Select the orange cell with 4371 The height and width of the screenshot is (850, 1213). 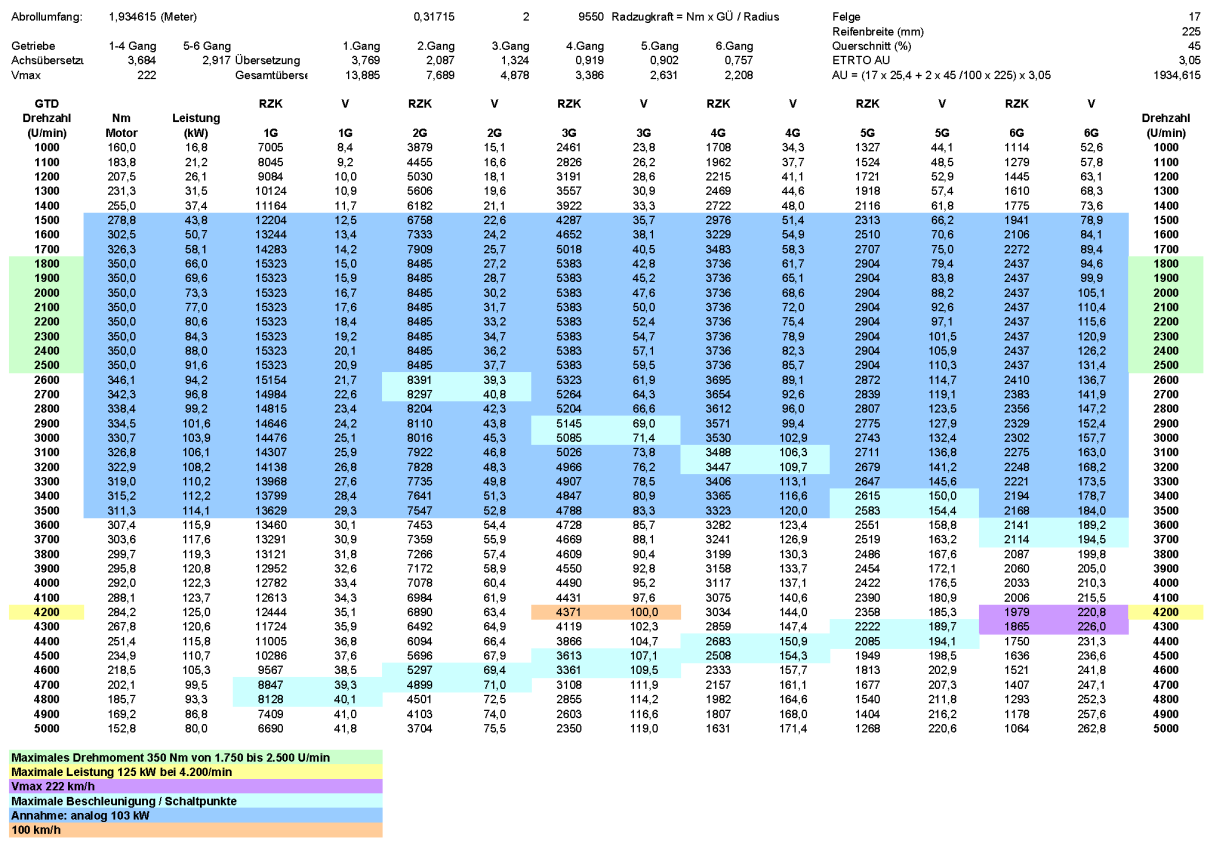(x=568, y=611)
